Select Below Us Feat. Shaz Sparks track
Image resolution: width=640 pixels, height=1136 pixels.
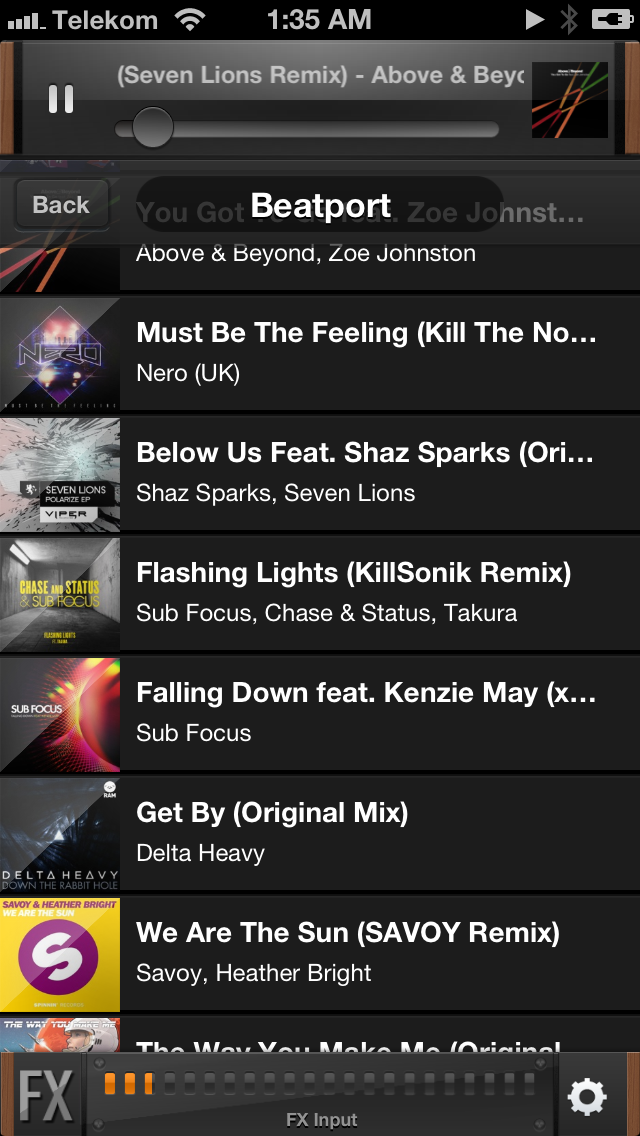click(366, 471)
